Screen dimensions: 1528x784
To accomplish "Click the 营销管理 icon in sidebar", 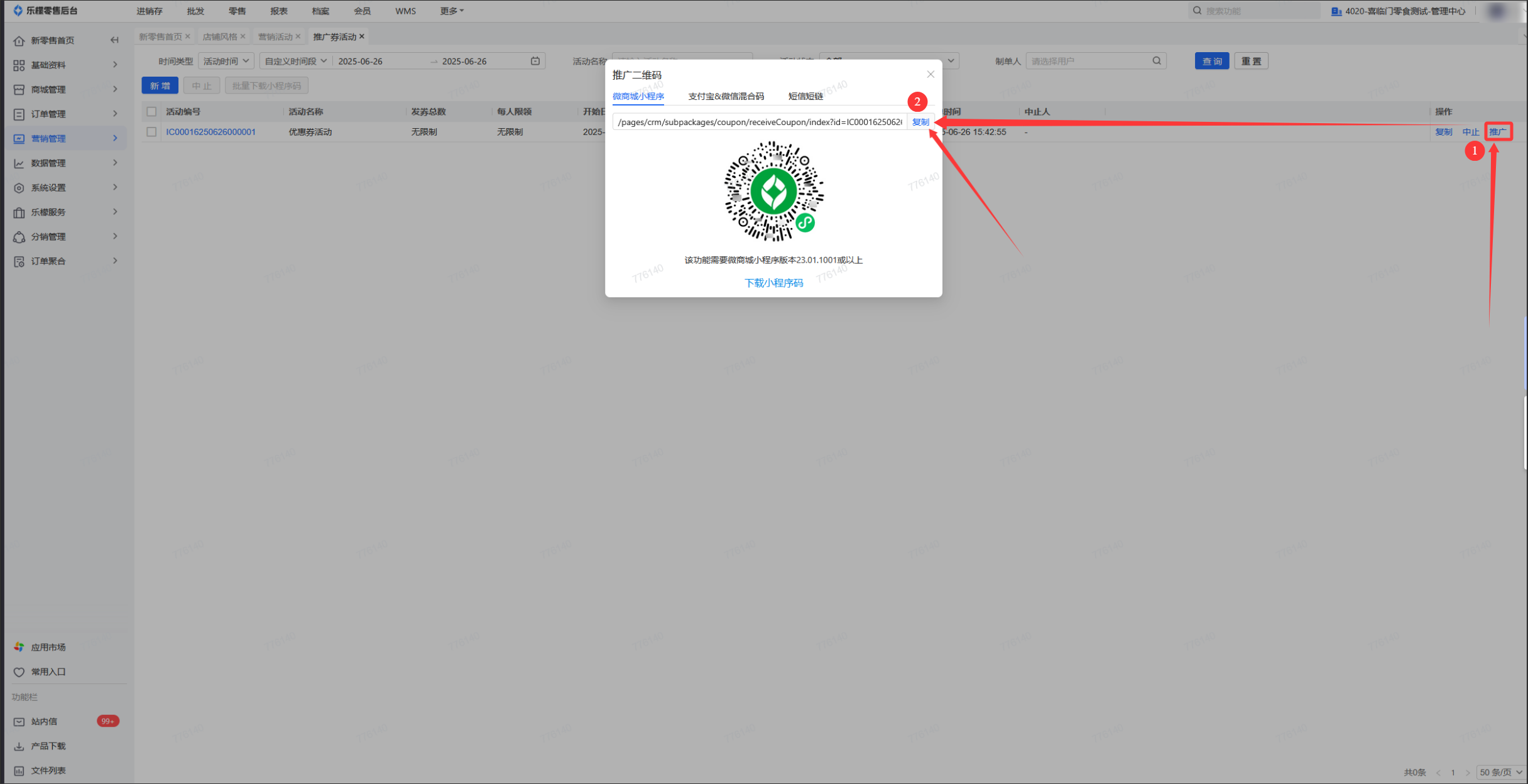I will pos(19,139).
